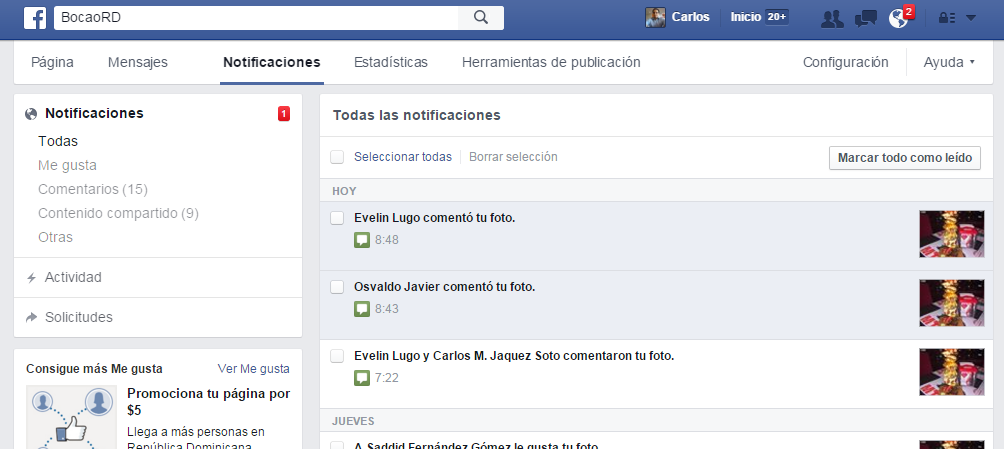Click the arrow icon beside Solicitudes
Screen dimensions: 1004x449
click(31, 317)
